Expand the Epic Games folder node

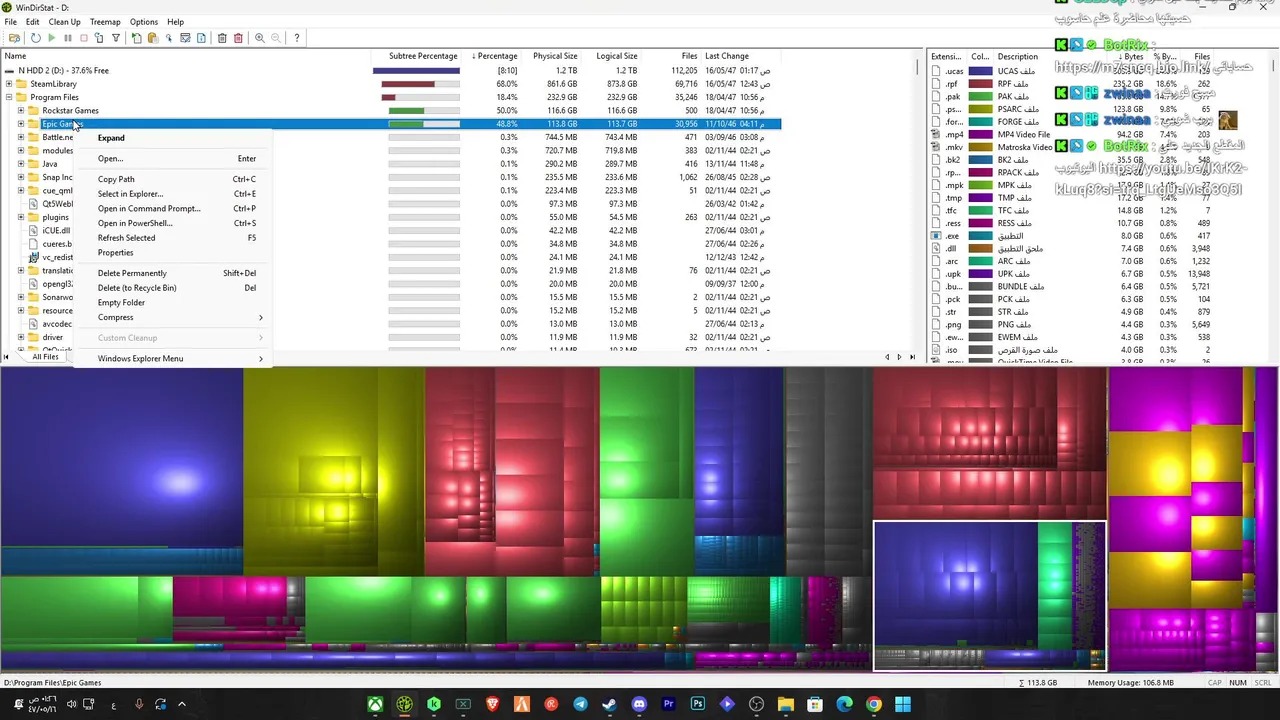click(21, 124)
